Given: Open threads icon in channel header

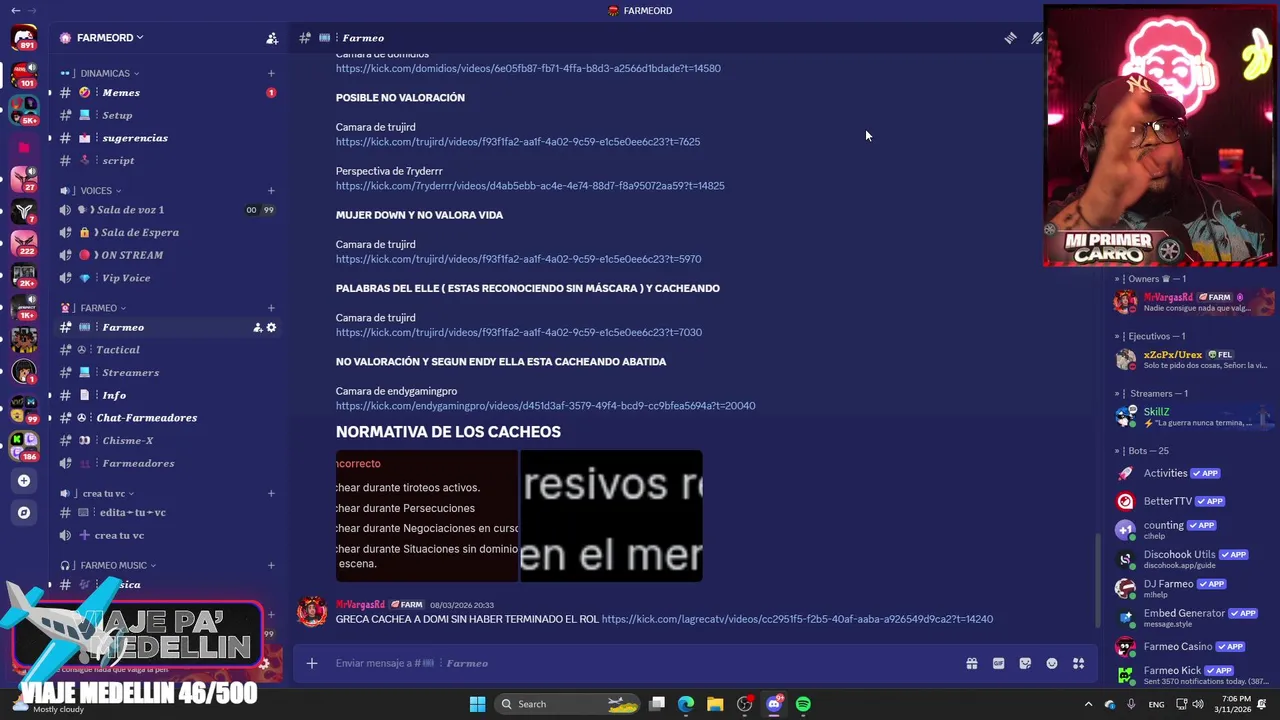Looking at the screenshot, I should point(1010,38).
